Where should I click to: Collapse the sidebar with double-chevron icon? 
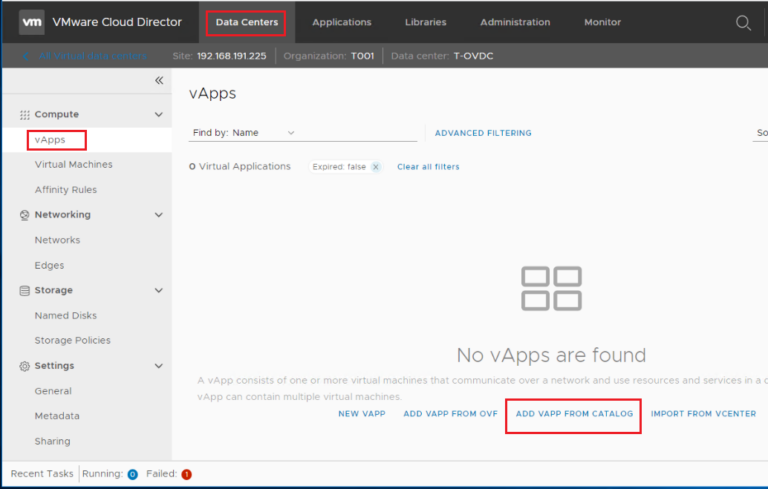pyautogui.click(x=159, y=80)
